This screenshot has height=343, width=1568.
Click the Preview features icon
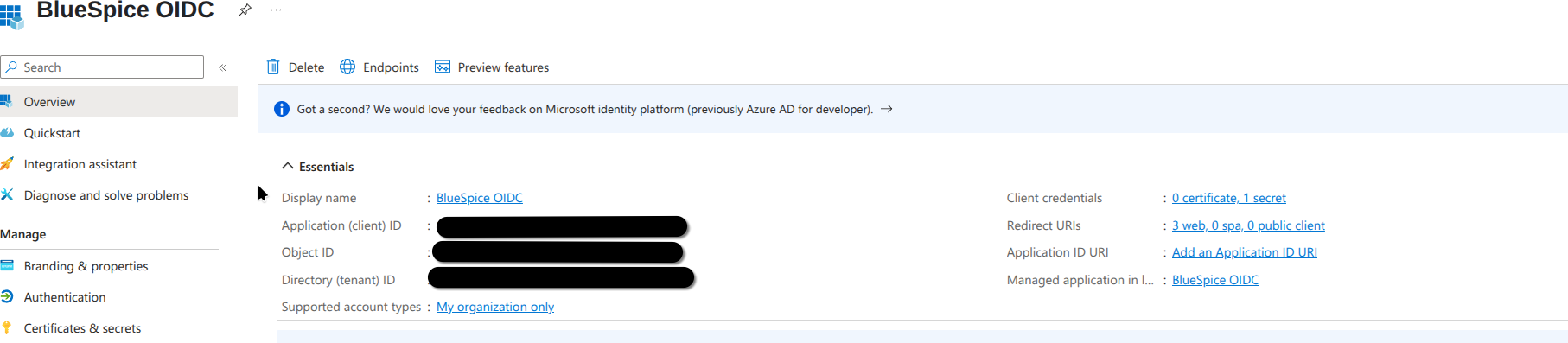tap(443, 67)
